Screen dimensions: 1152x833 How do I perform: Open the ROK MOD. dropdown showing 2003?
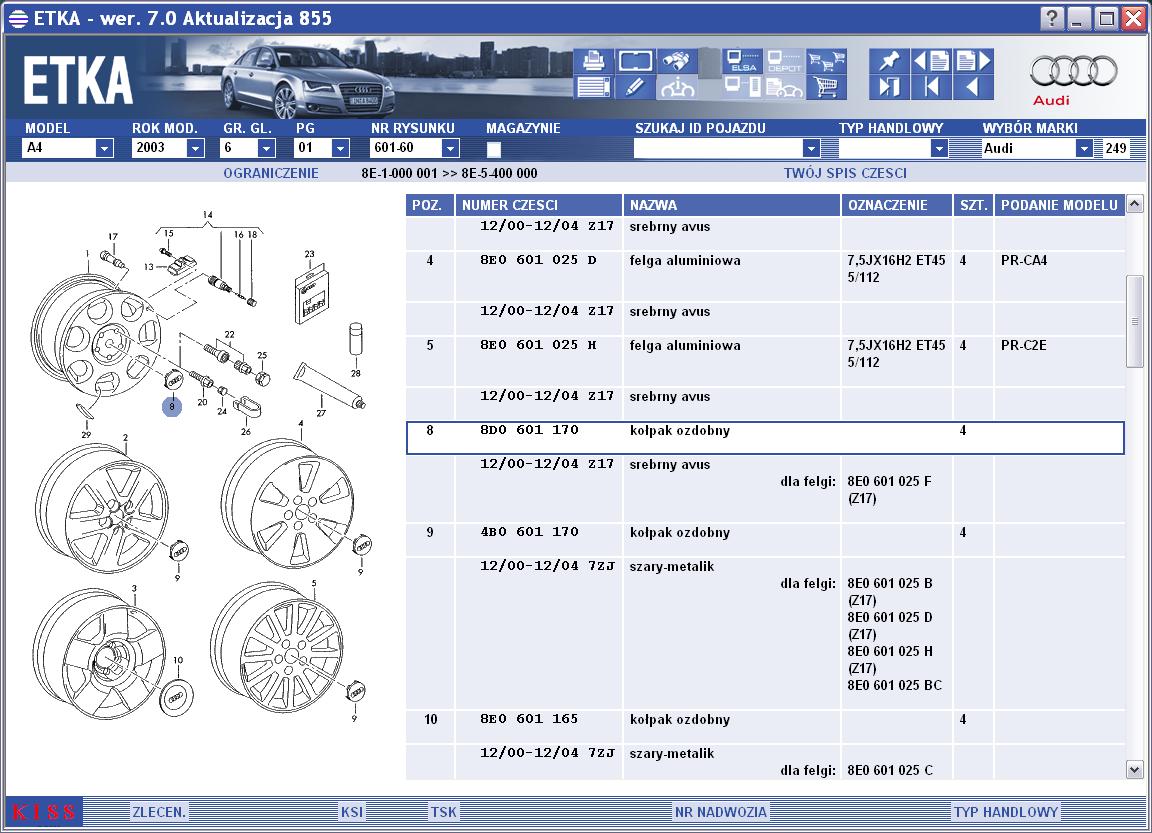pos(195,148)
